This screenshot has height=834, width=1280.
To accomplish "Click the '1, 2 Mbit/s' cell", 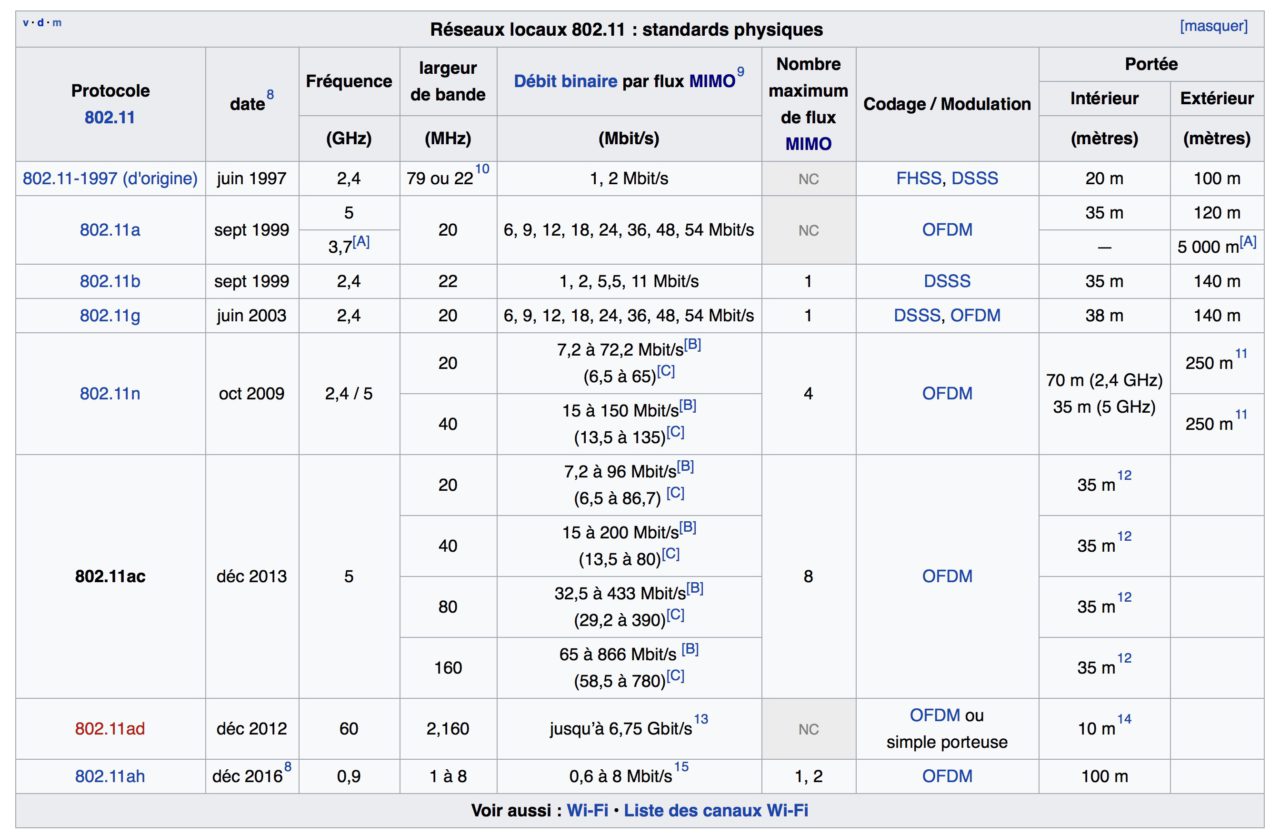I will [629, 179].
